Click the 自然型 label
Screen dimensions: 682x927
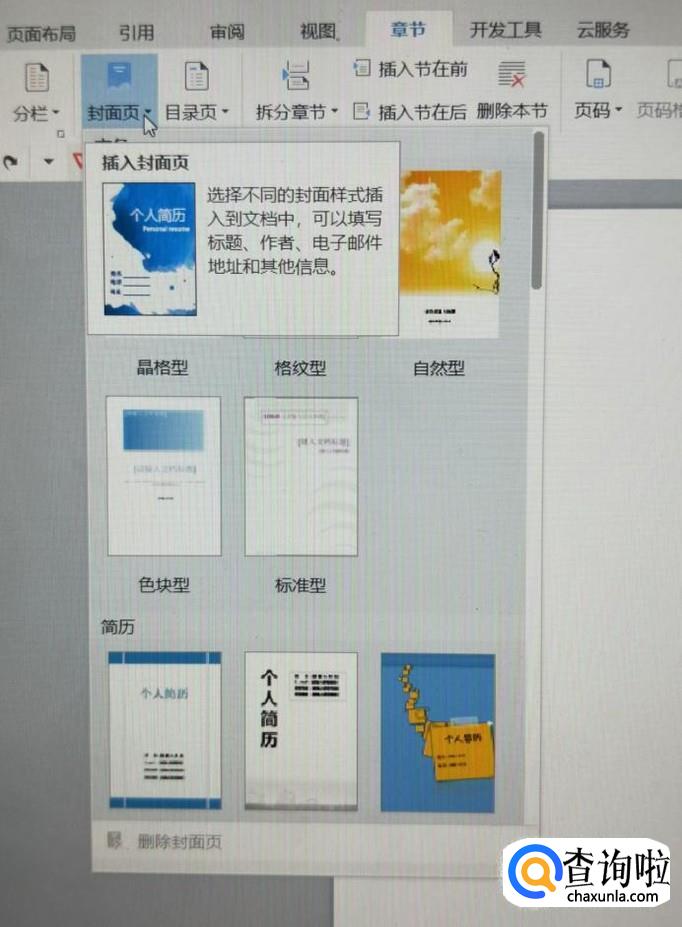(439, 368)
